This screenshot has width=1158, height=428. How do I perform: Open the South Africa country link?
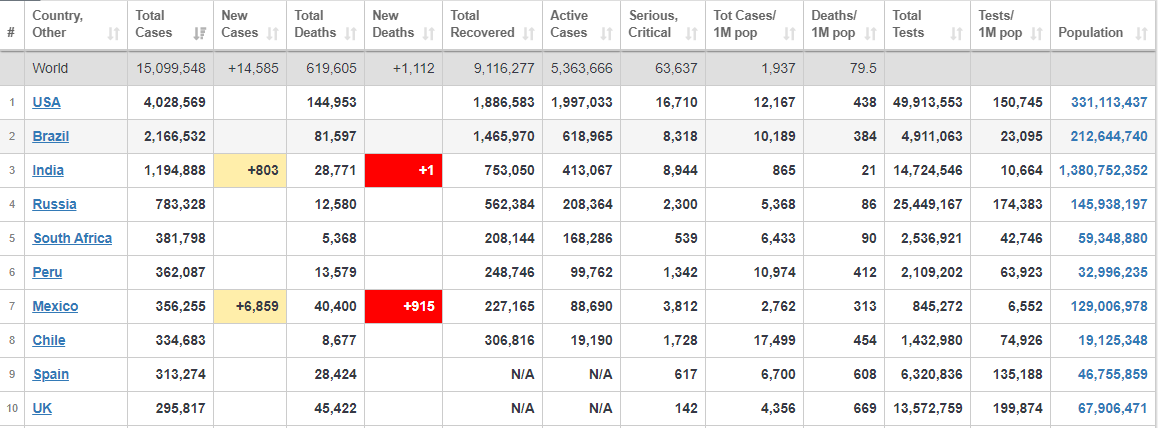[x=72, y=238]
